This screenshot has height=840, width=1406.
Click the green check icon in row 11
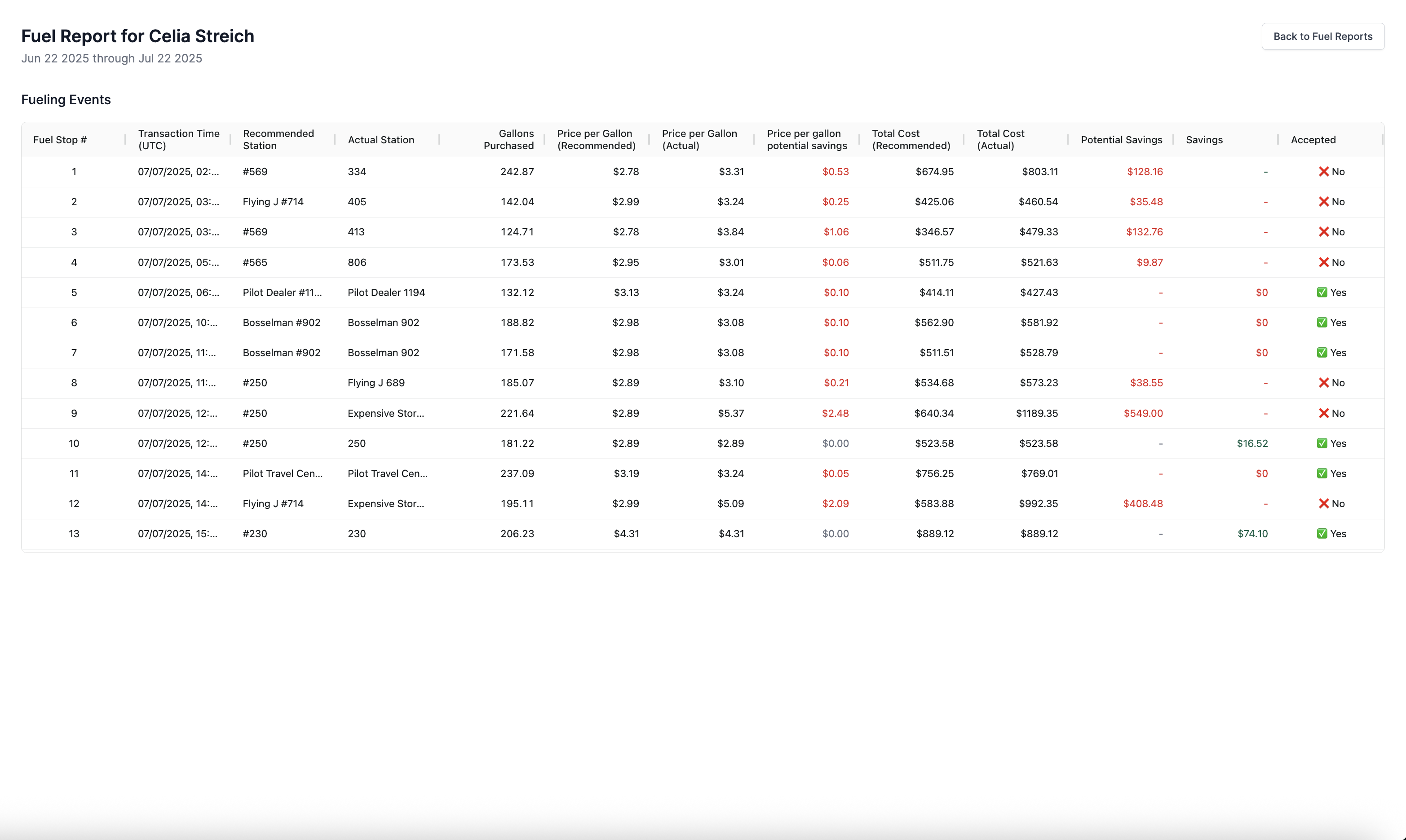pyautogui.click(x=1322, y=473)
